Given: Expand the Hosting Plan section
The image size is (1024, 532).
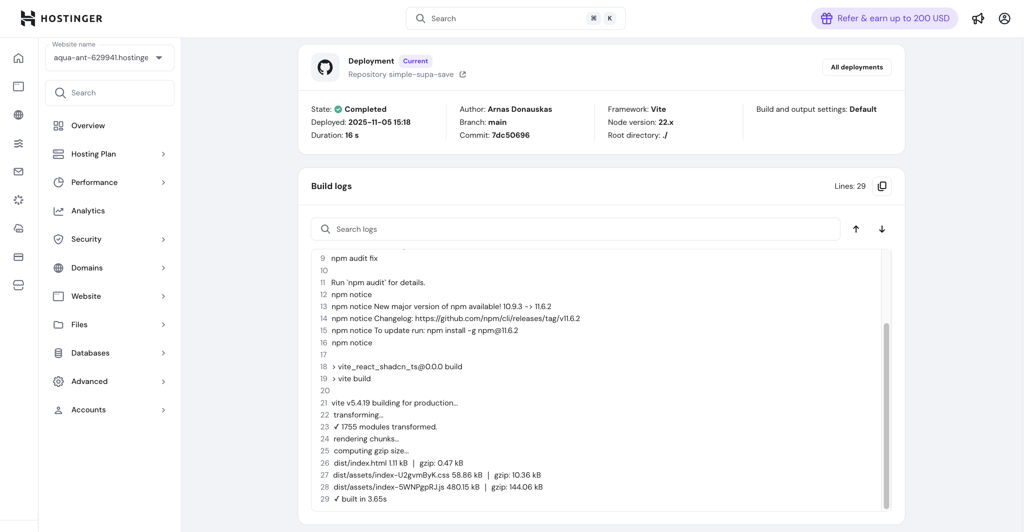Looking at the screenshot, I should tap(109, 154).
